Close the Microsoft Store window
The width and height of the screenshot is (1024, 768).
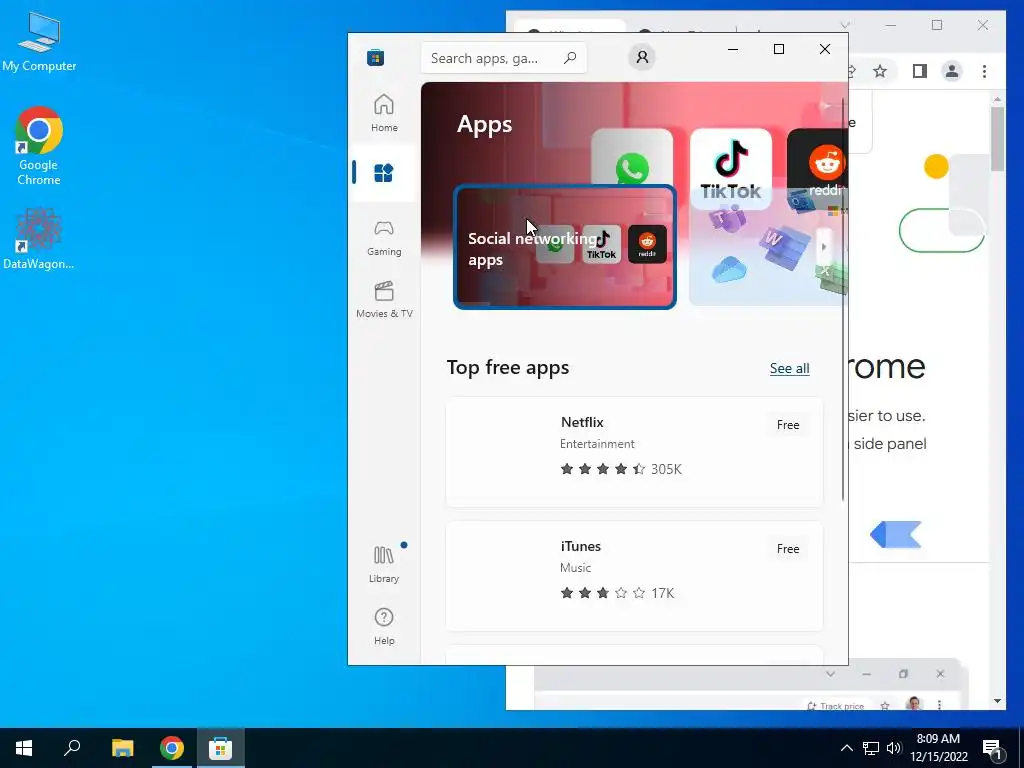coord(825,49)
